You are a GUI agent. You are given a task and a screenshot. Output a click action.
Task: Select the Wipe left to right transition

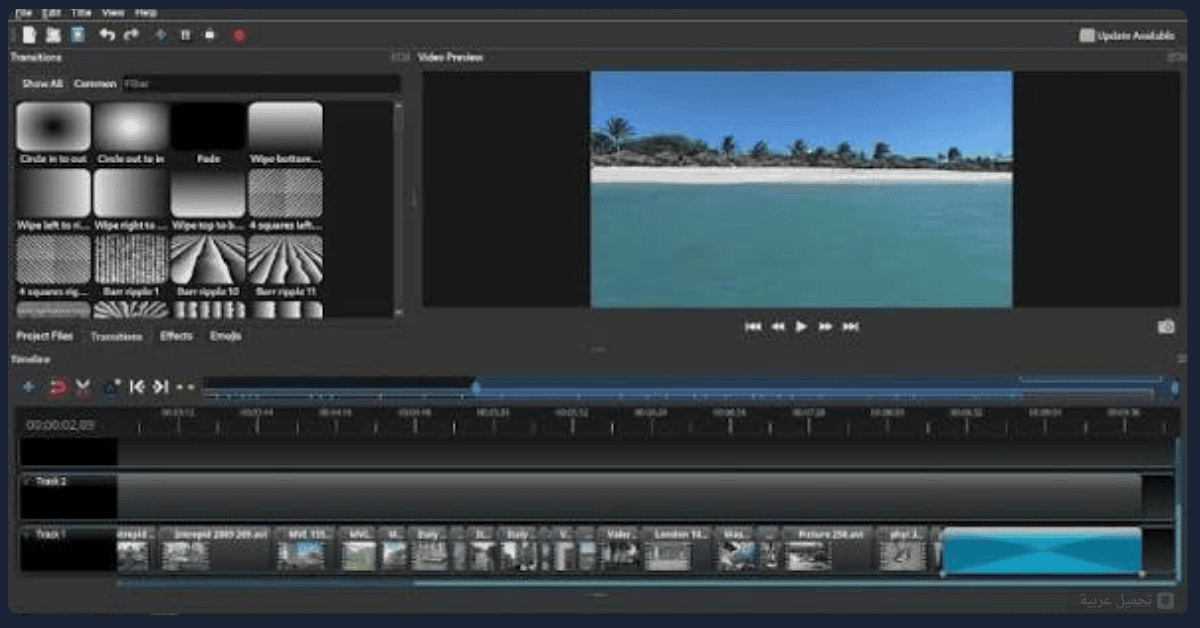[x=54, y=200]
